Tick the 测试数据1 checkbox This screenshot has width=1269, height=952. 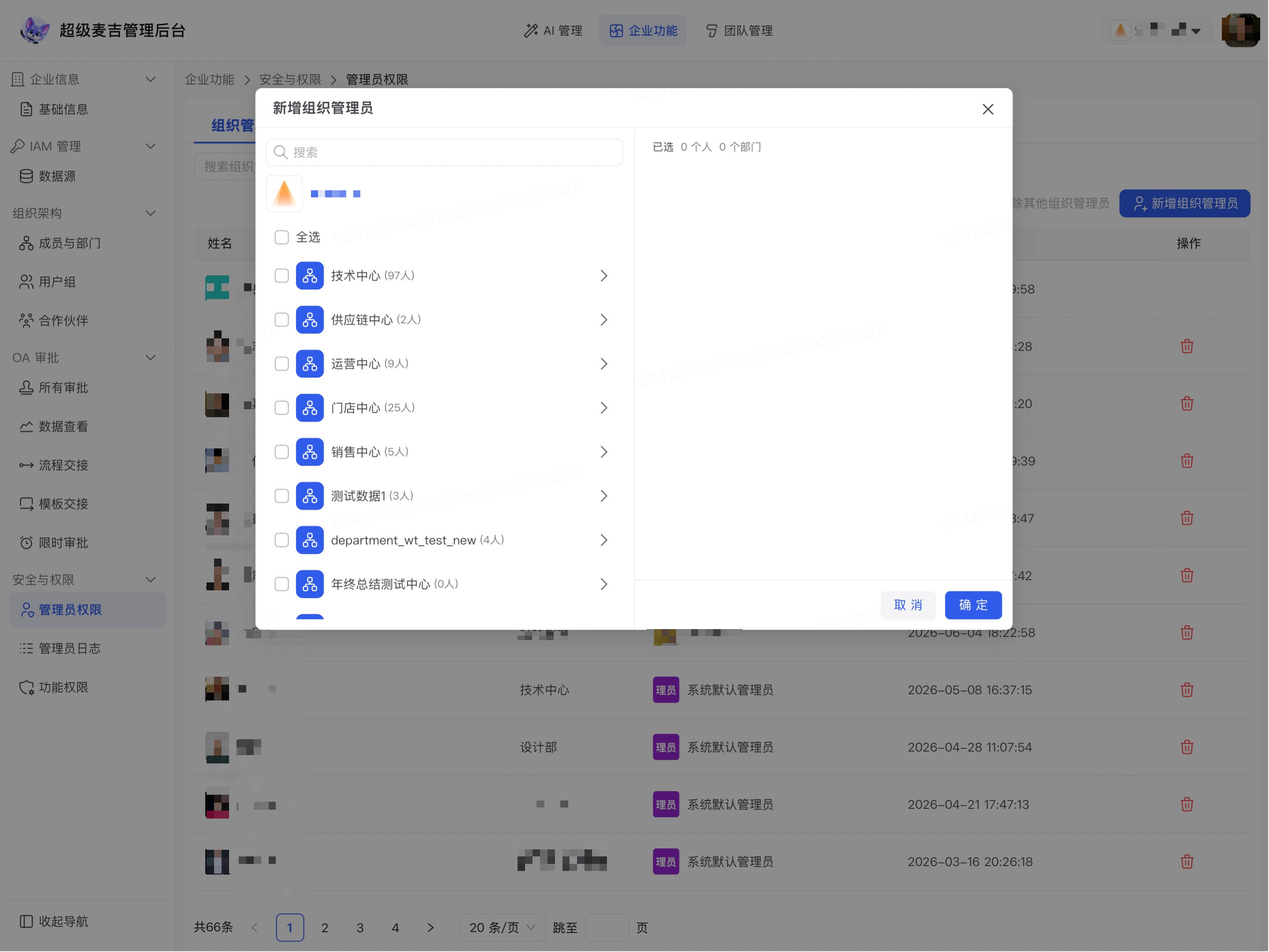[281, 496]
